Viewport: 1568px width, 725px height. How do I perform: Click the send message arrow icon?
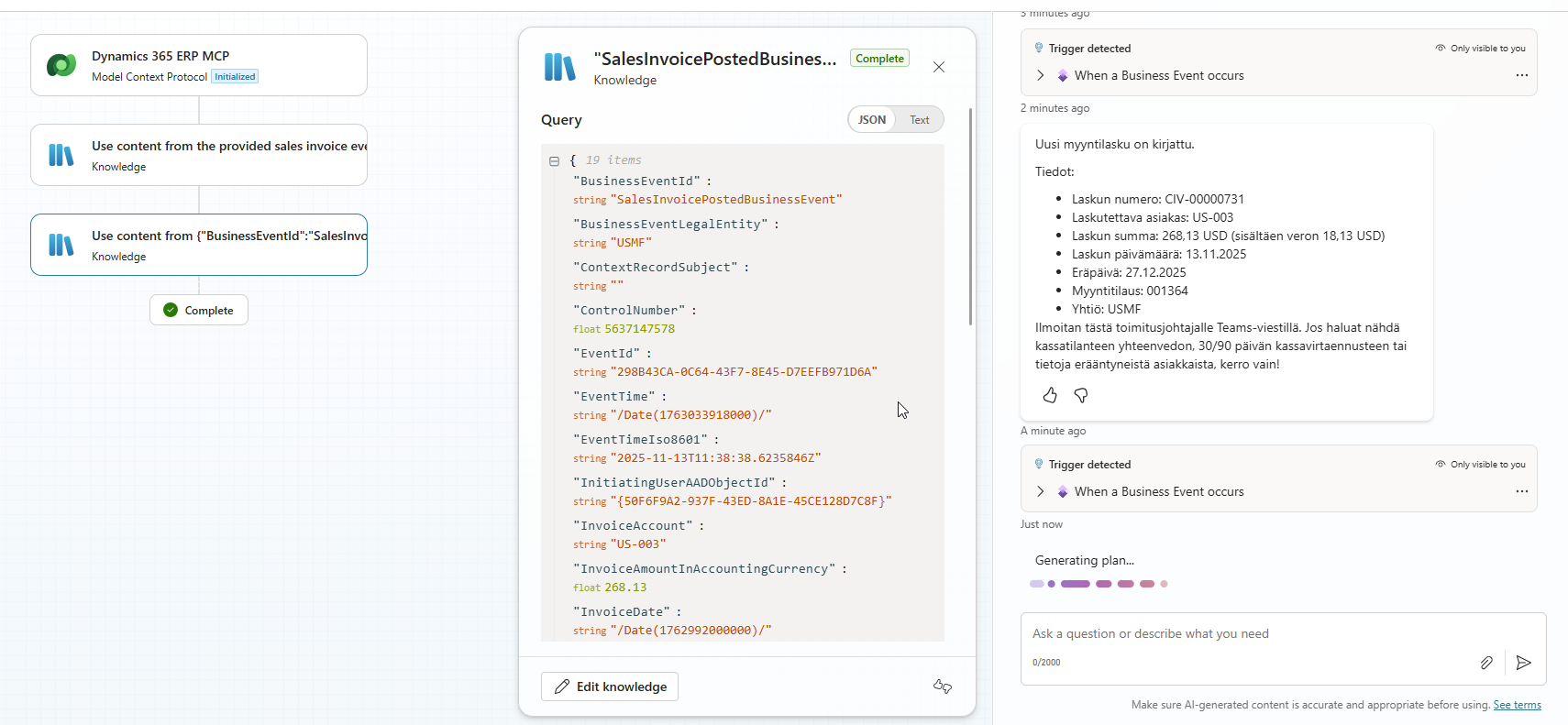(x=1523, y=663)
